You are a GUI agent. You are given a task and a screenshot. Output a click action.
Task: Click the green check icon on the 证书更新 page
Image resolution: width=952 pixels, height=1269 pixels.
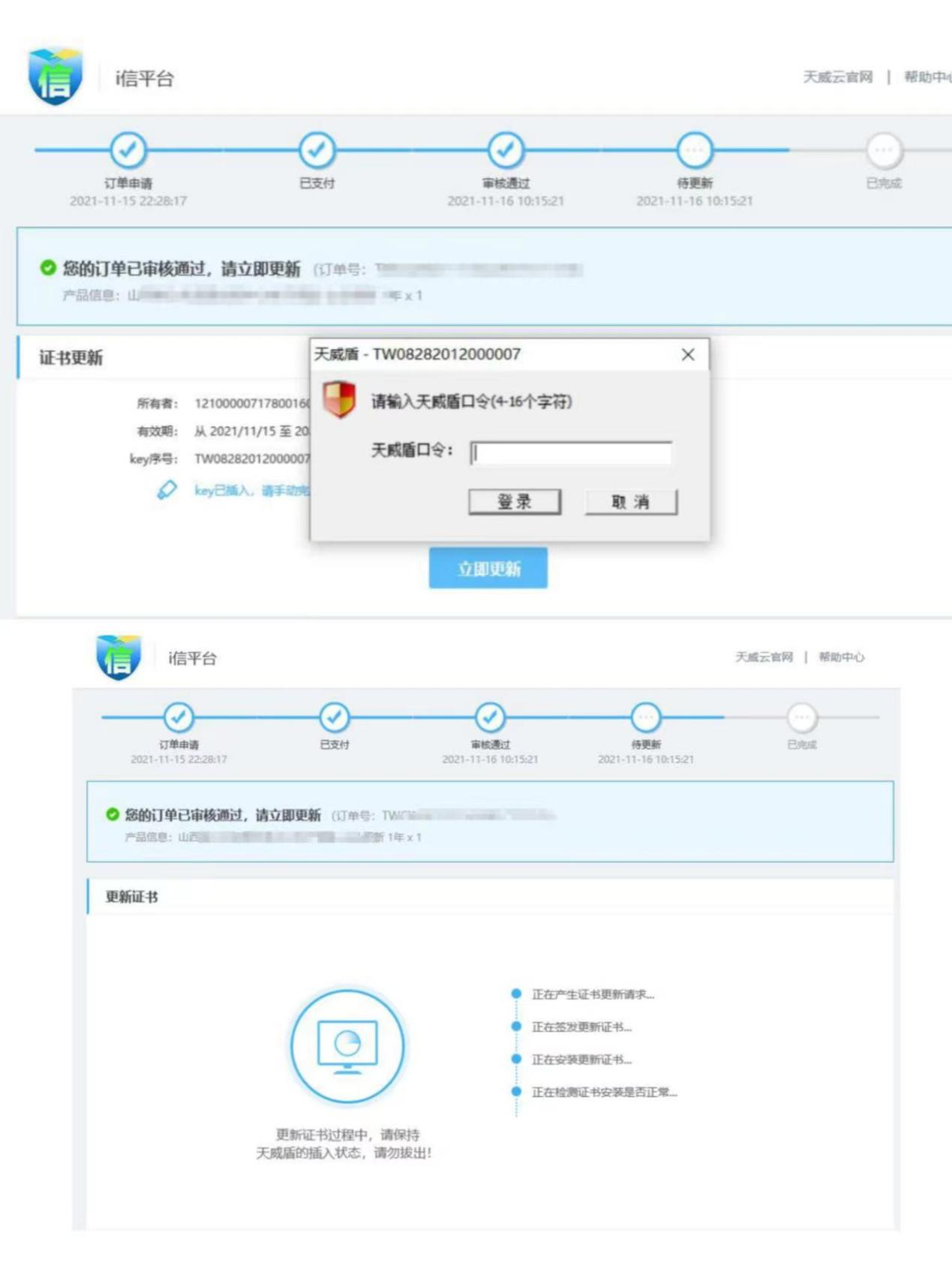pos(48,268)
